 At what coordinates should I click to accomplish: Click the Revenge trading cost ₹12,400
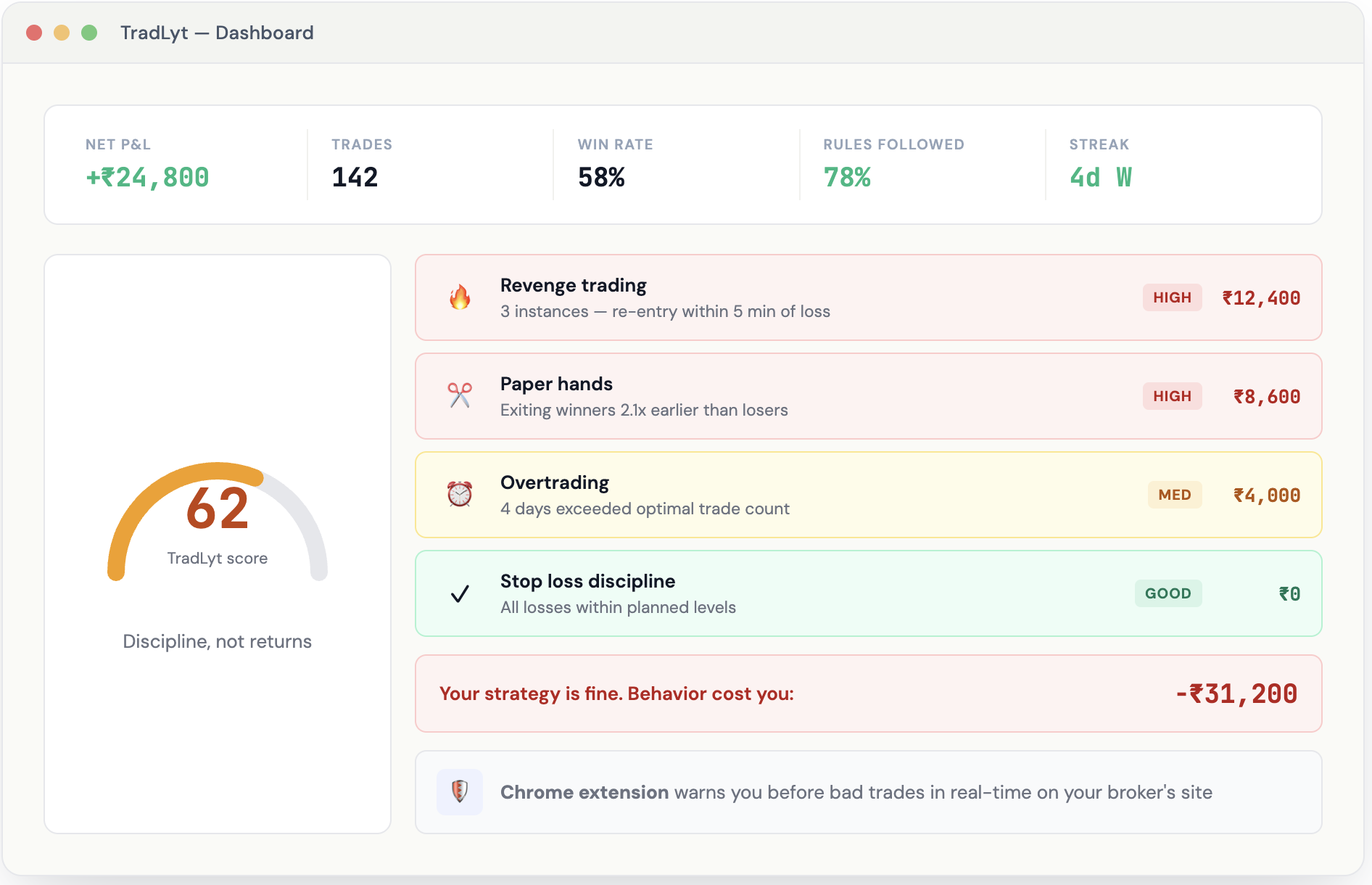click(x=1261, y=298)
